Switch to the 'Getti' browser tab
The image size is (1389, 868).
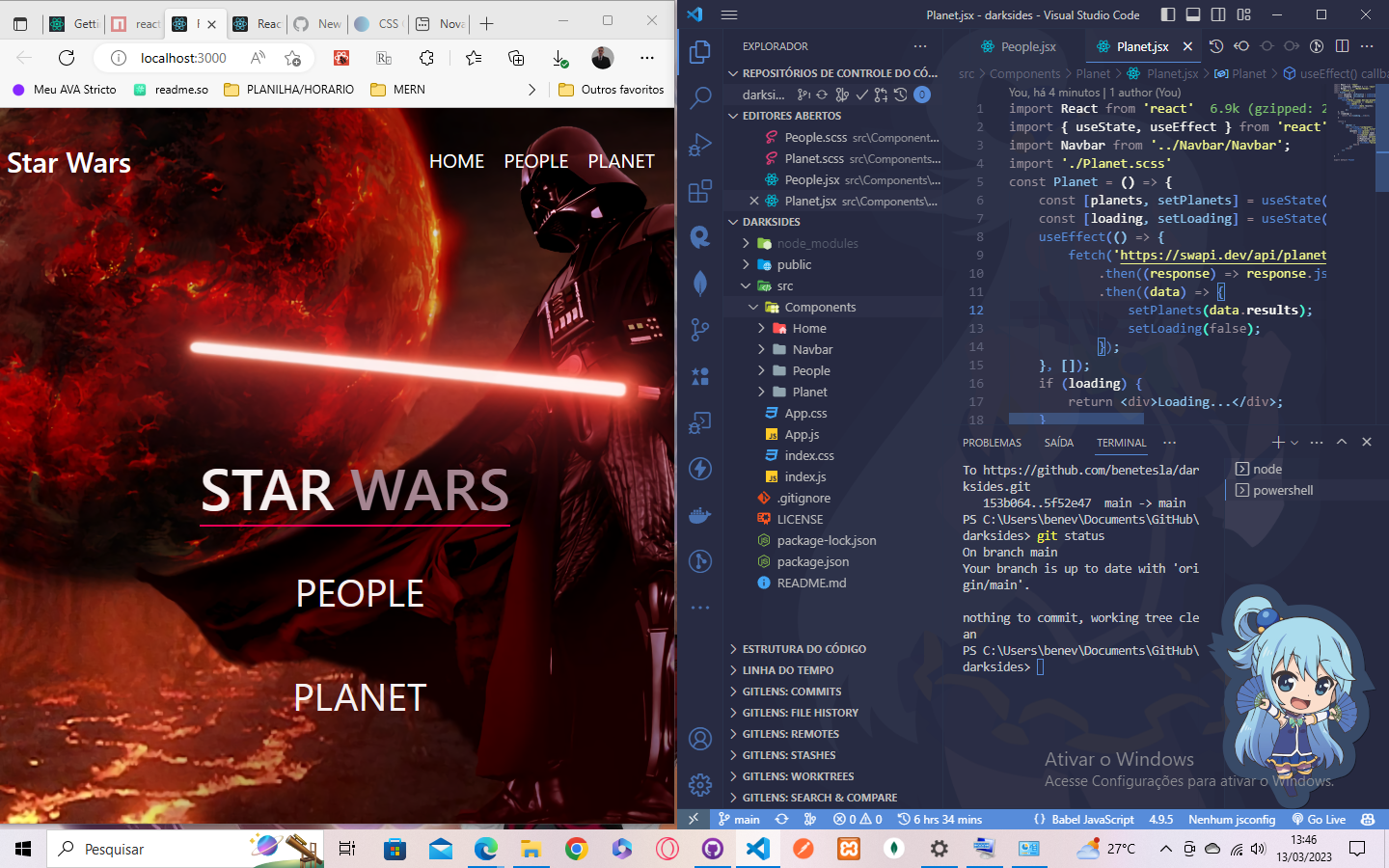(x=74, y=23)
